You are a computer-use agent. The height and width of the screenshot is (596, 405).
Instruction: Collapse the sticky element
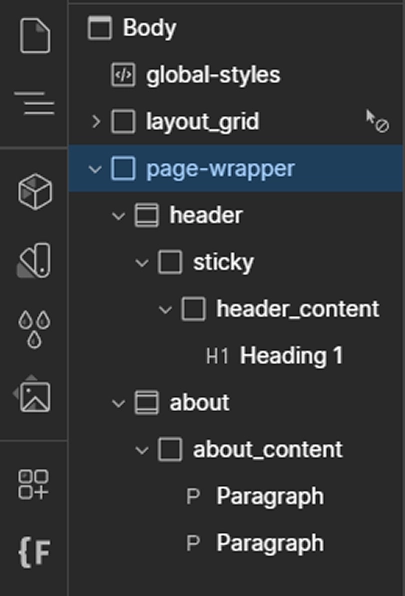click(142, 263)
